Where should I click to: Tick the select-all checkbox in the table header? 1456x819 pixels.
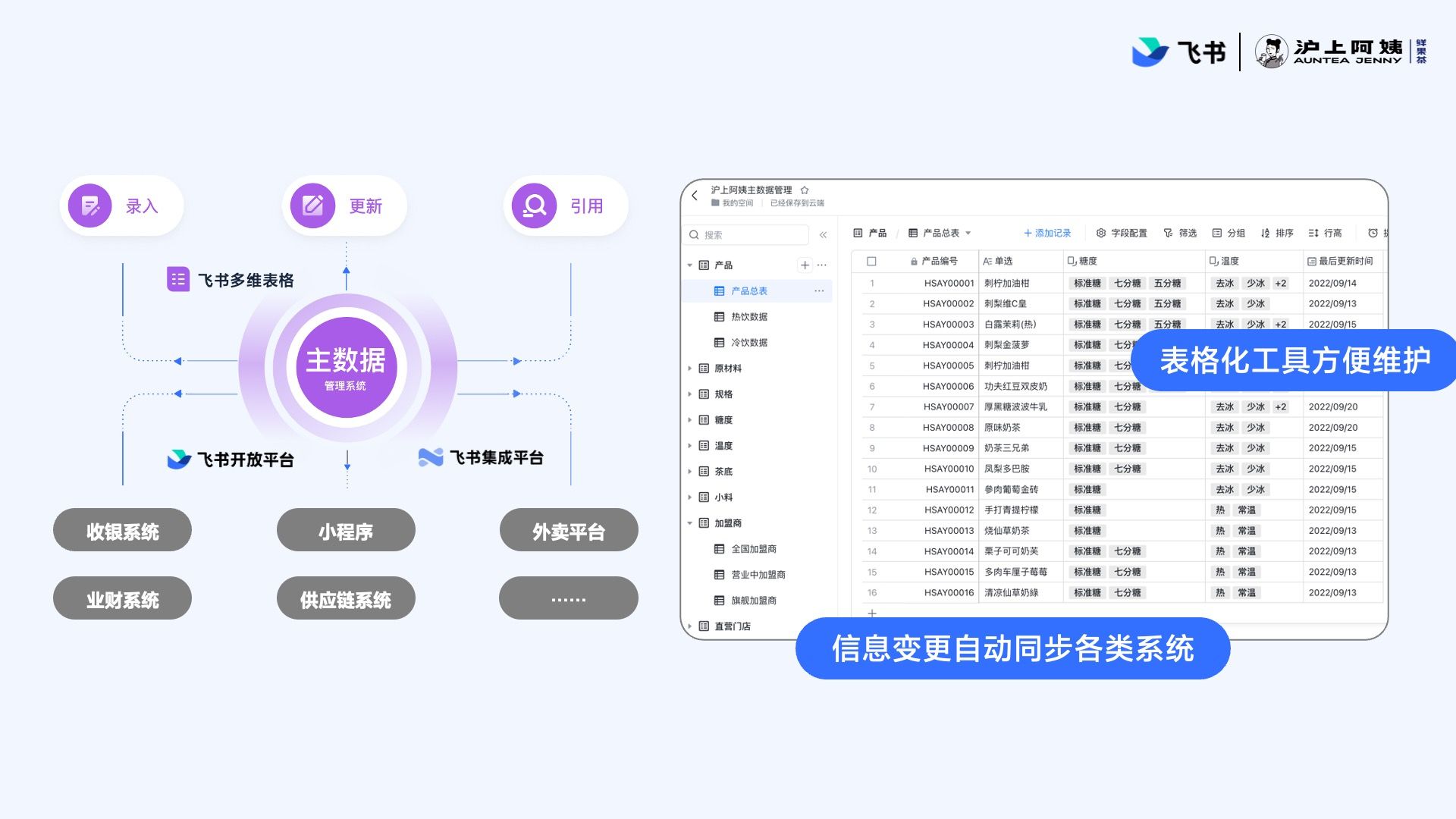871,262
